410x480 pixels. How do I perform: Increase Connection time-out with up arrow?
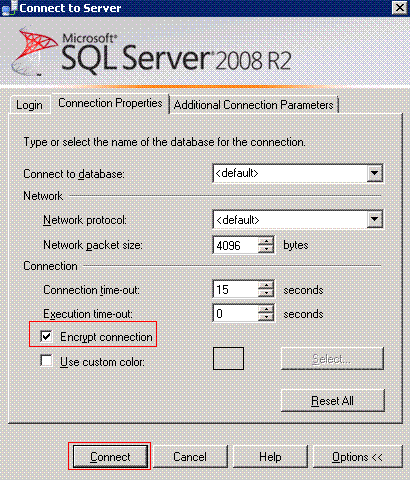(x=266, y=285)
